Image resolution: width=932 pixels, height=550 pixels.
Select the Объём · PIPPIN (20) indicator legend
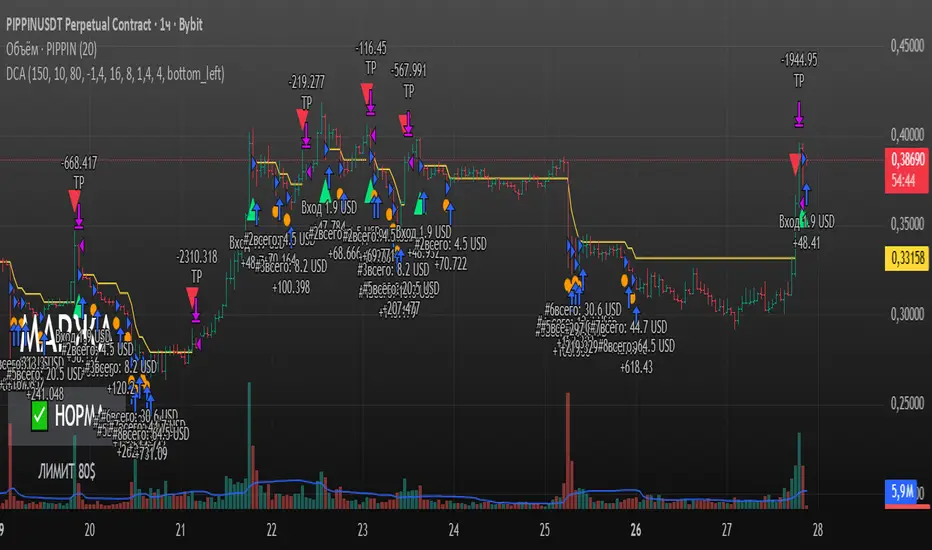tap(51, 49)
